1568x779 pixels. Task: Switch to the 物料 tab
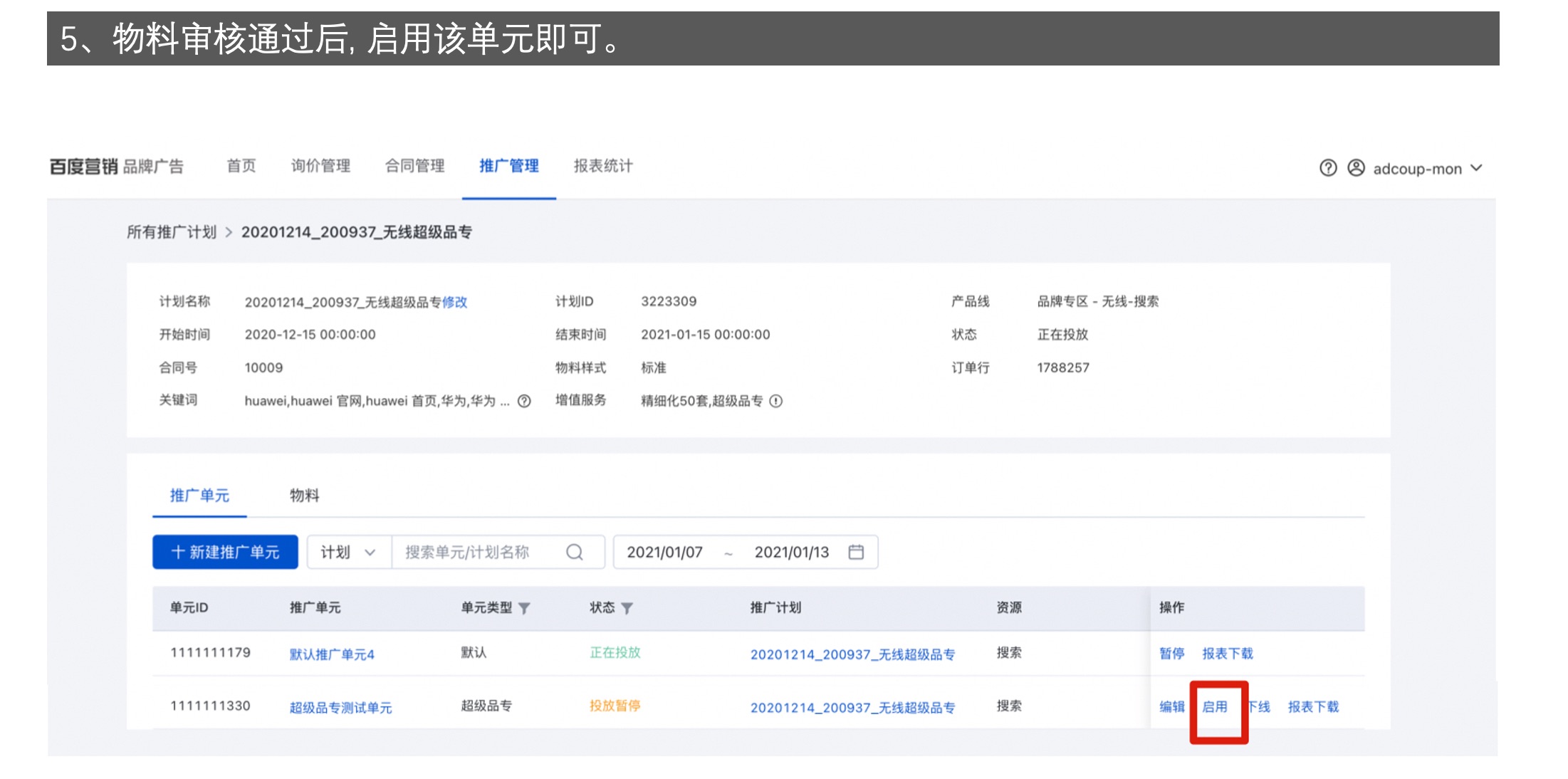tap(304, 495)
